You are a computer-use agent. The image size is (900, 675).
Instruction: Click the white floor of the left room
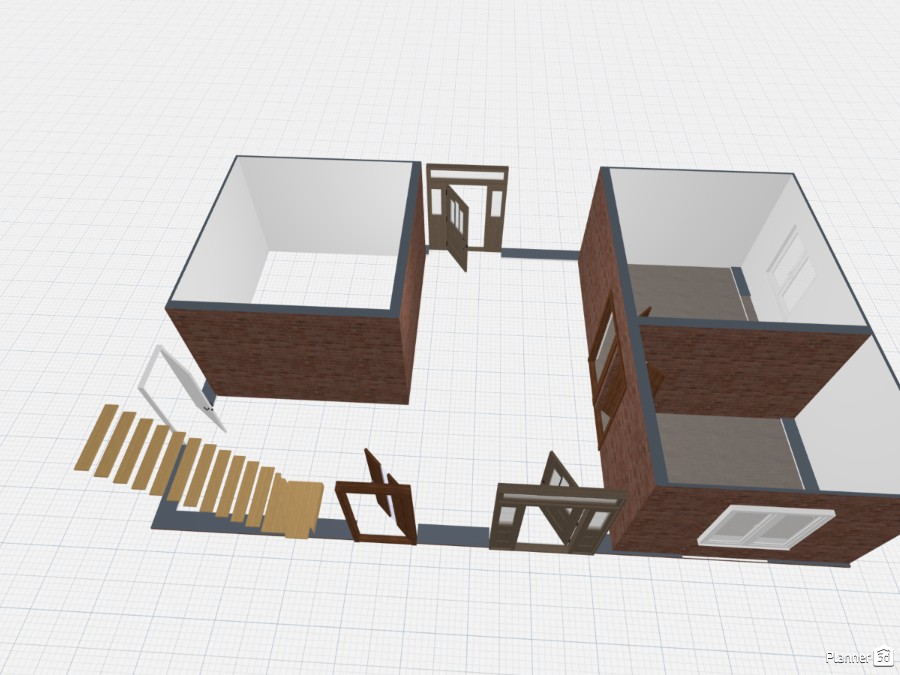point(320,278)
